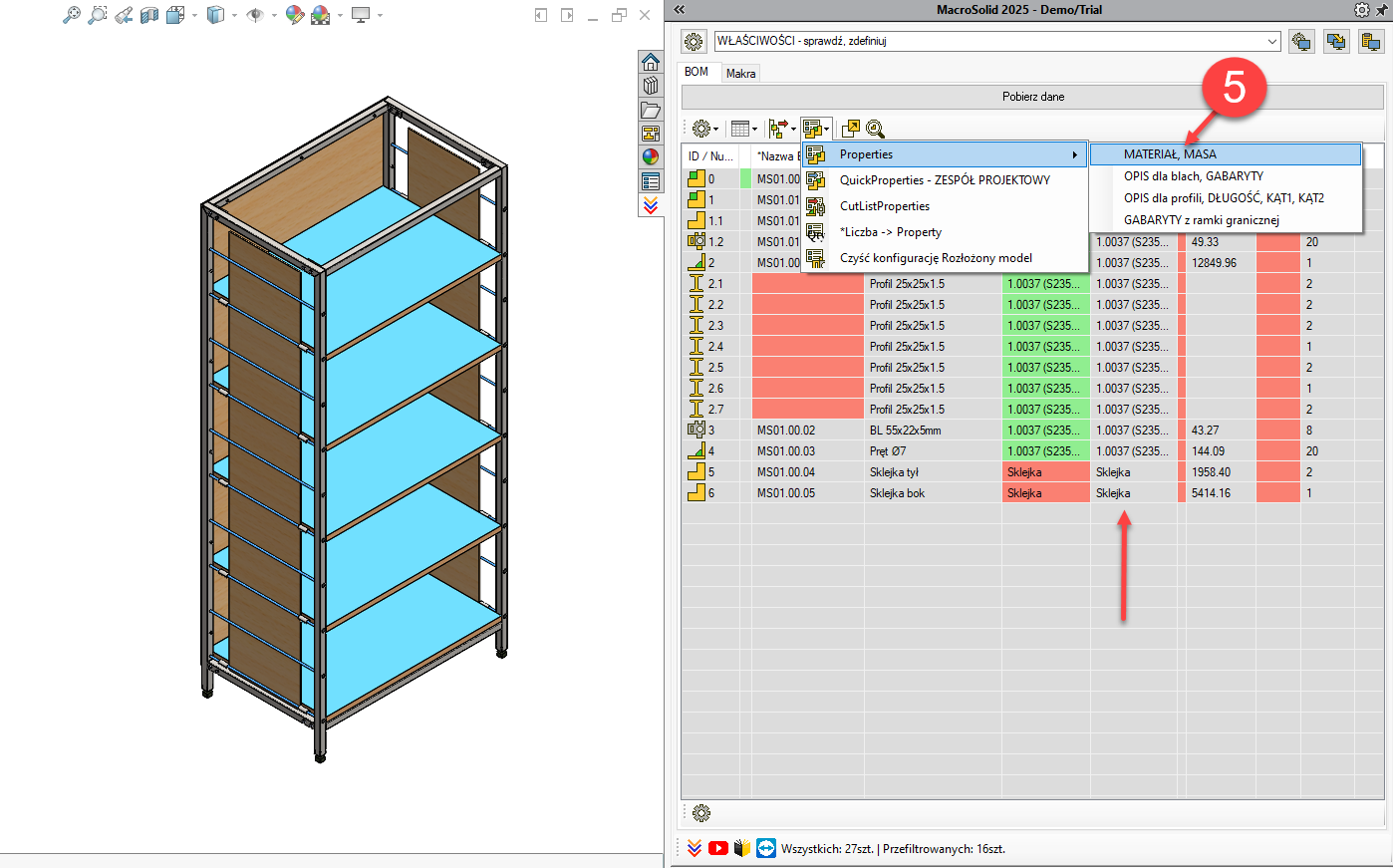Click the Pręt Ø7 cell
This screenshot has width=1393, height=868.
click(933, 451)
